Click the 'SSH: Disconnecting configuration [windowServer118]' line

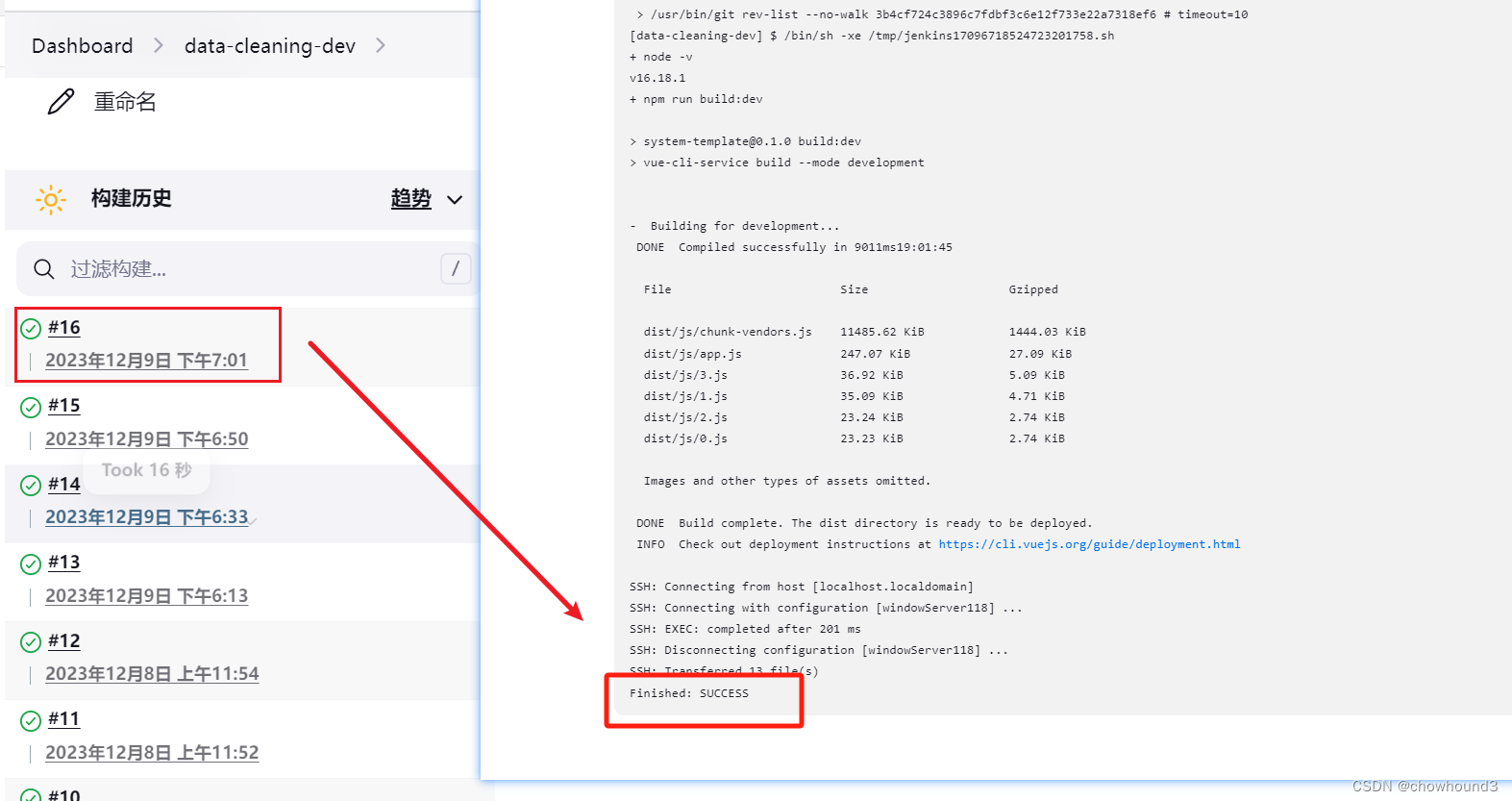pos(819,650)
